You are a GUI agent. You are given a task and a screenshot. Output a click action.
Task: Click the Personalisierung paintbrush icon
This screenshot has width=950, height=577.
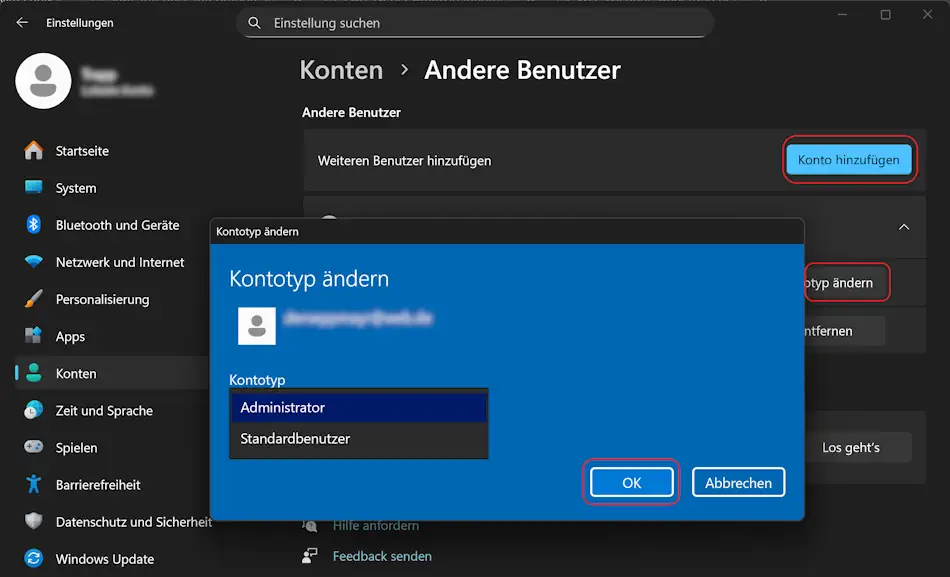(x=34, y=299)
